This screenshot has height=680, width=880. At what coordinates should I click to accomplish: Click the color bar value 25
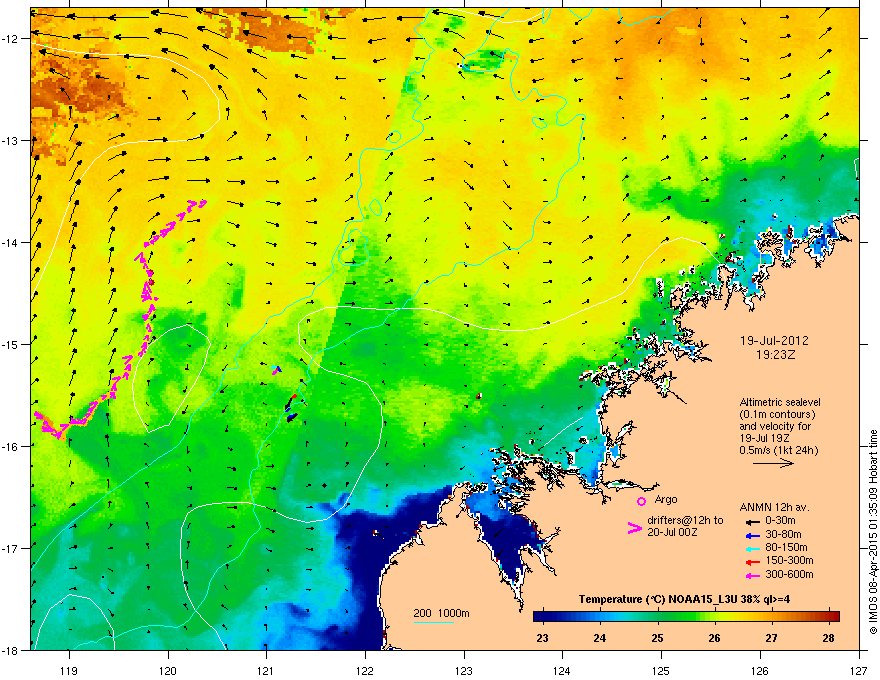[x=657, y=638]
